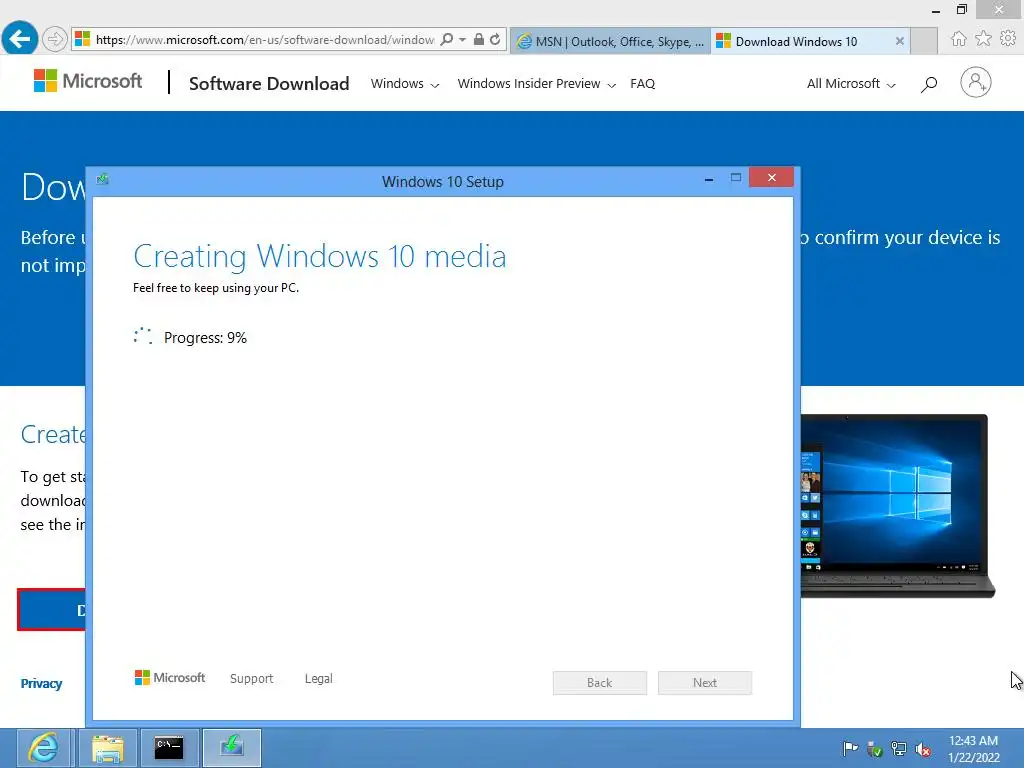The width and height of the screenshot is (1024, 768).
Task: Click the Microsoft logo in Setup footer
Action: [170, 678]
